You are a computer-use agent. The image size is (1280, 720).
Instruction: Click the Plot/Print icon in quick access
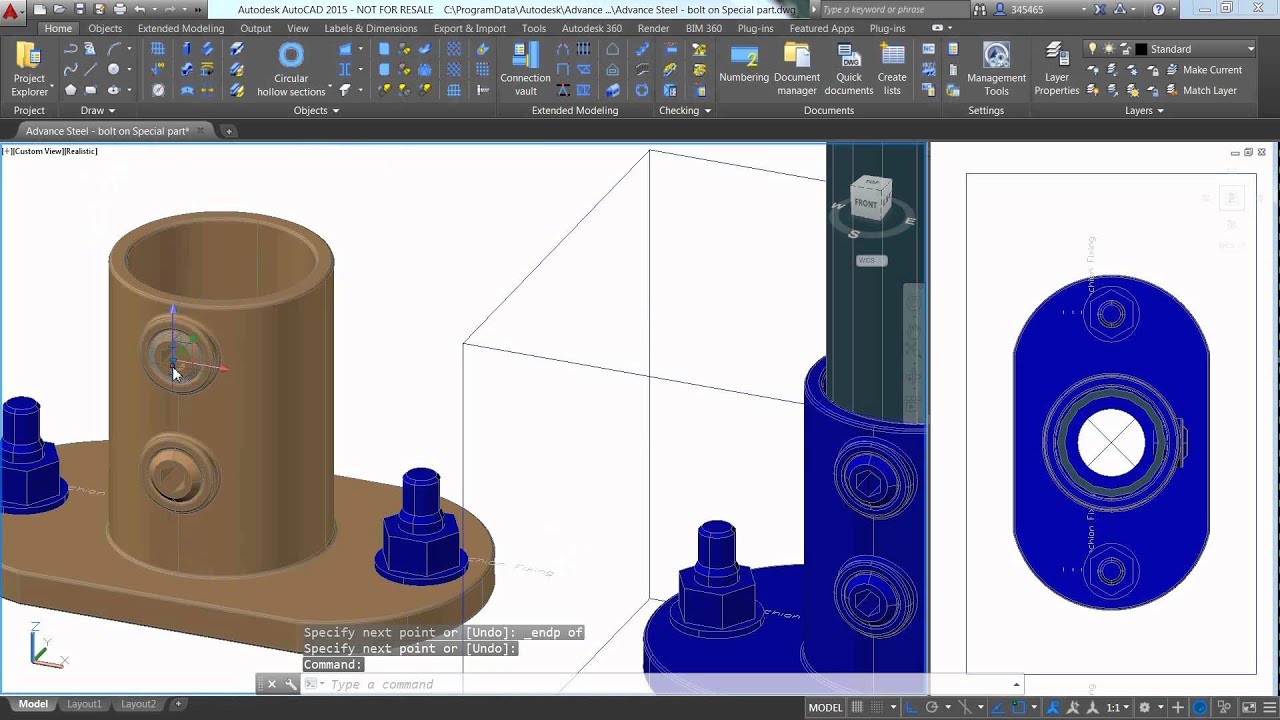click(x=119, y=9)
